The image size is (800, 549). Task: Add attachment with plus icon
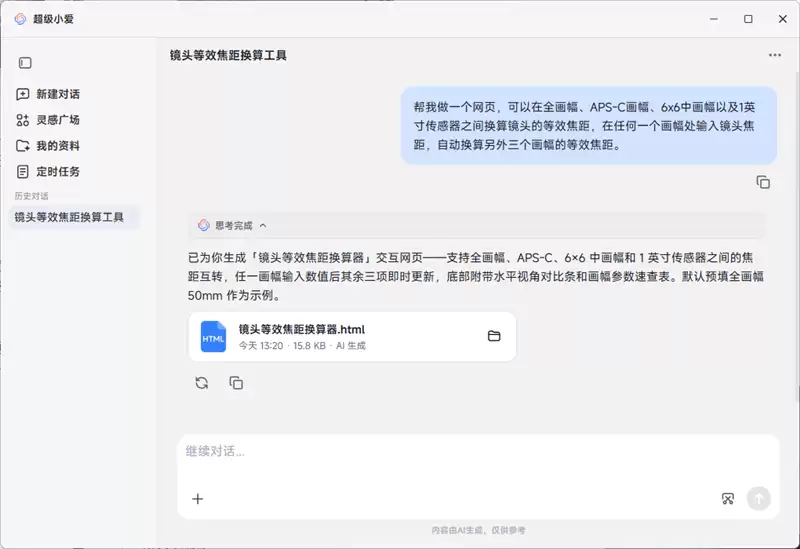pos(197,498)
